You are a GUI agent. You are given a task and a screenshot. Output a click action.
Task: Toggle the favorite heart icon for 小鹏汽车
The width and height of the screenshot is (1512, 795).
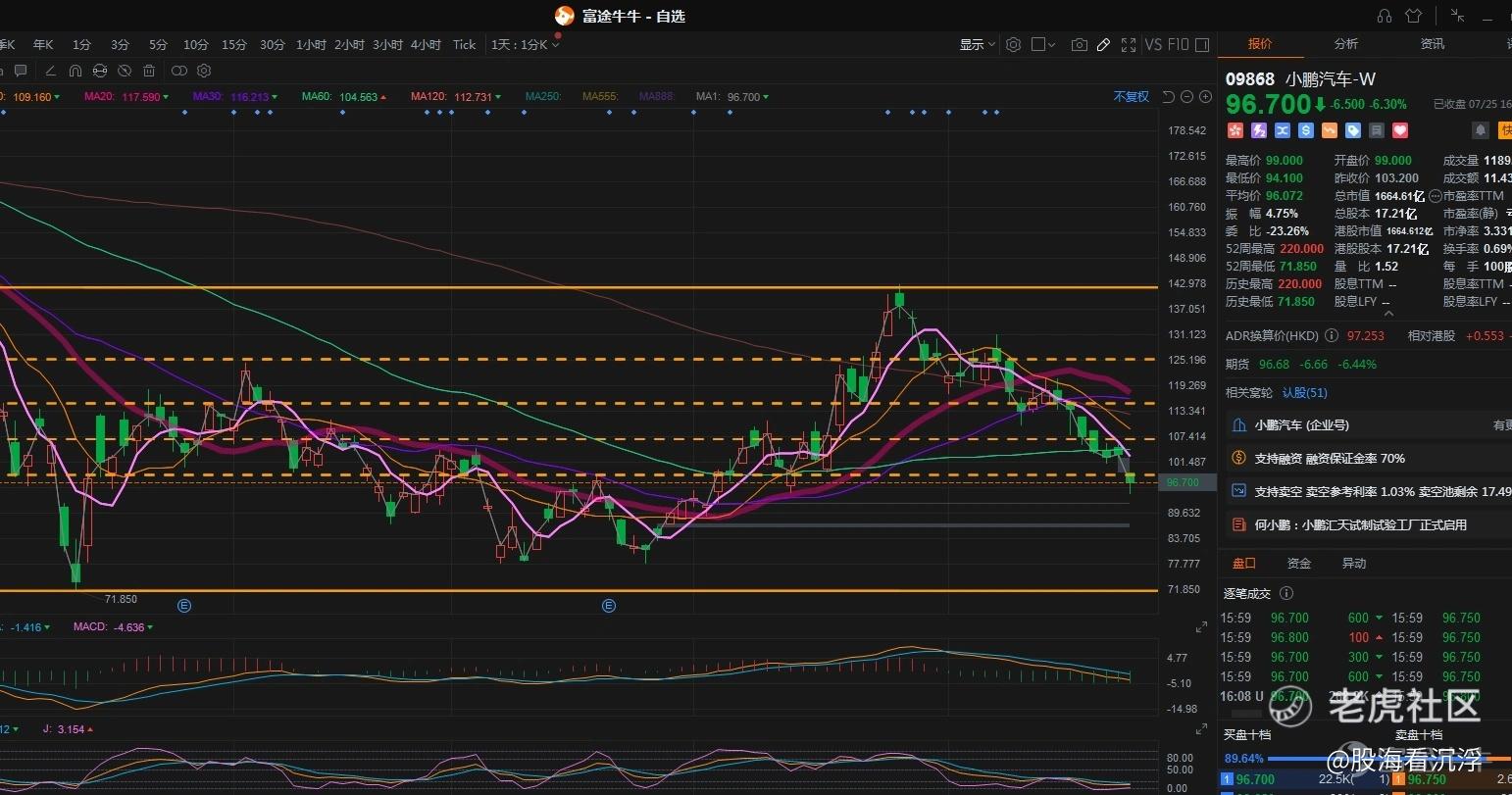point(1400,130)
